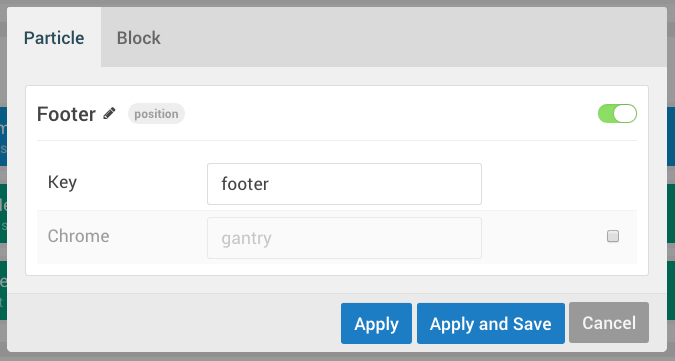
Task: Click the Apply and Save button
Action: 491,324
